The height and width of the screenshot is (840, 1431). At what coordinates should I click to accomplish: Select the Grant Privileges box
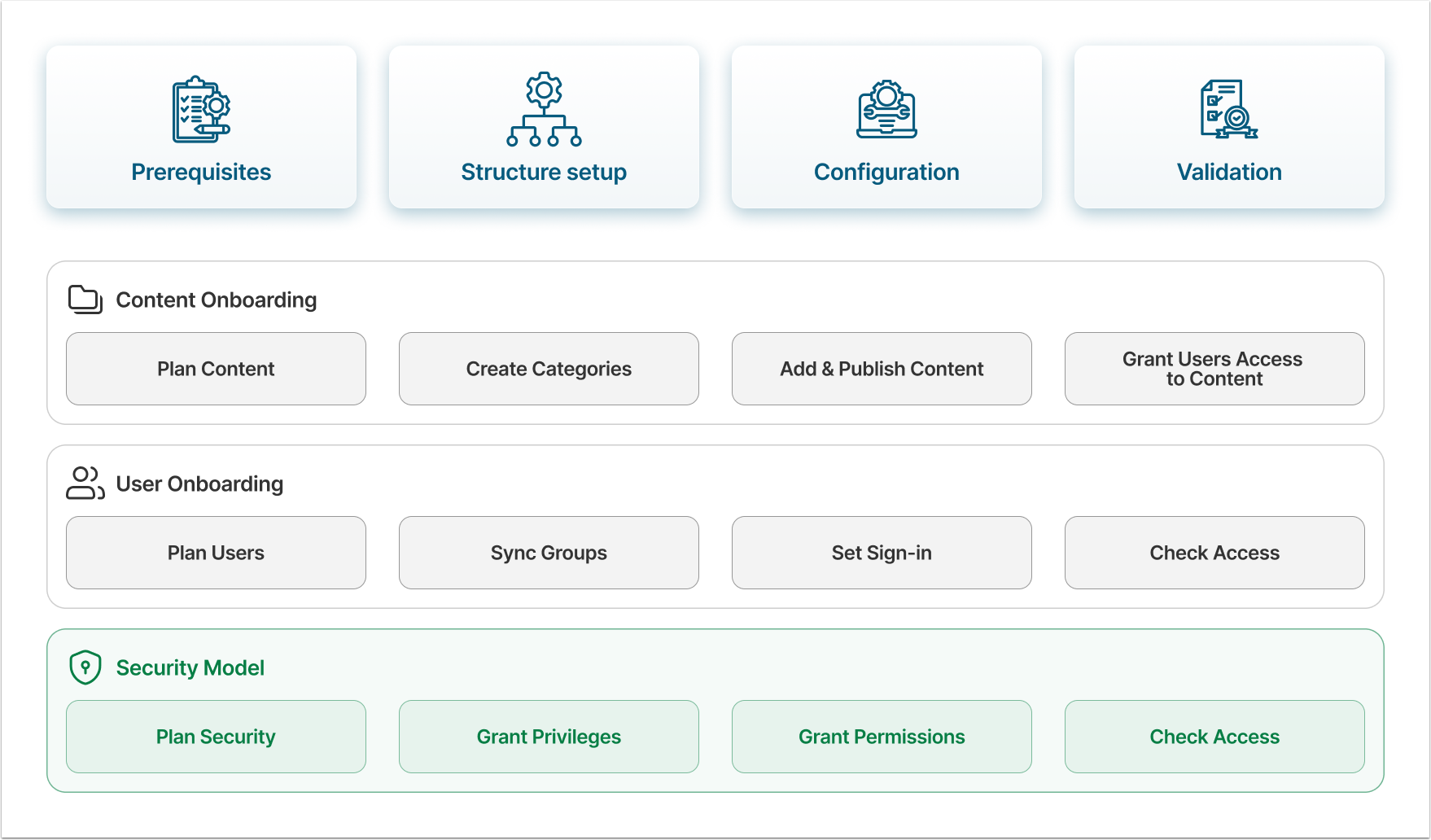549,737
